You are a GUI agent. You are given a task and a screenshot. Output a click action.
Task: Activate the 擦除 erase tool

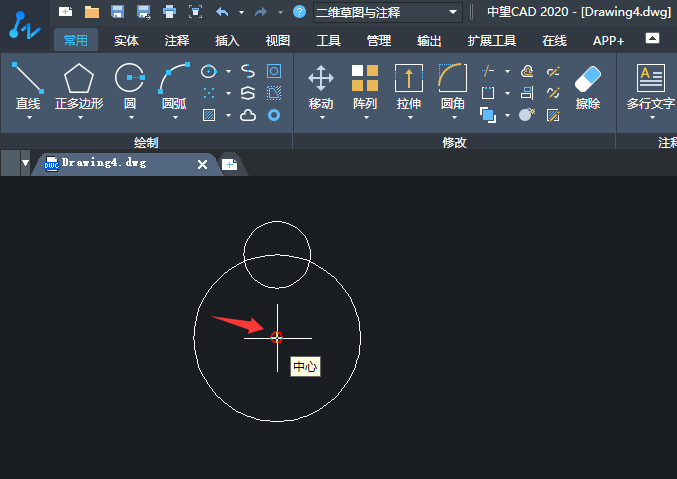[588, 86]
